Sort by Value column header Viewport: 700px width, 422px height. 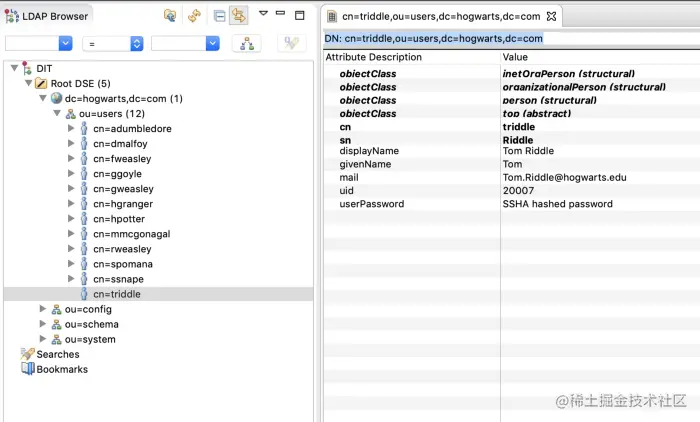pos(600,57)
